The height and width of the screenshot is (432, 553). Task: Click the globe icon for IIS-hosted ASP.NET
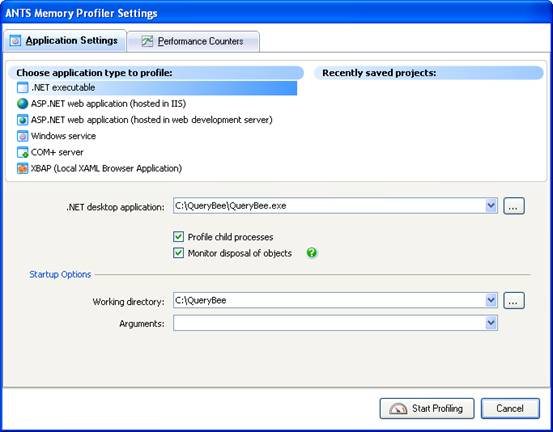coord(22,104)
